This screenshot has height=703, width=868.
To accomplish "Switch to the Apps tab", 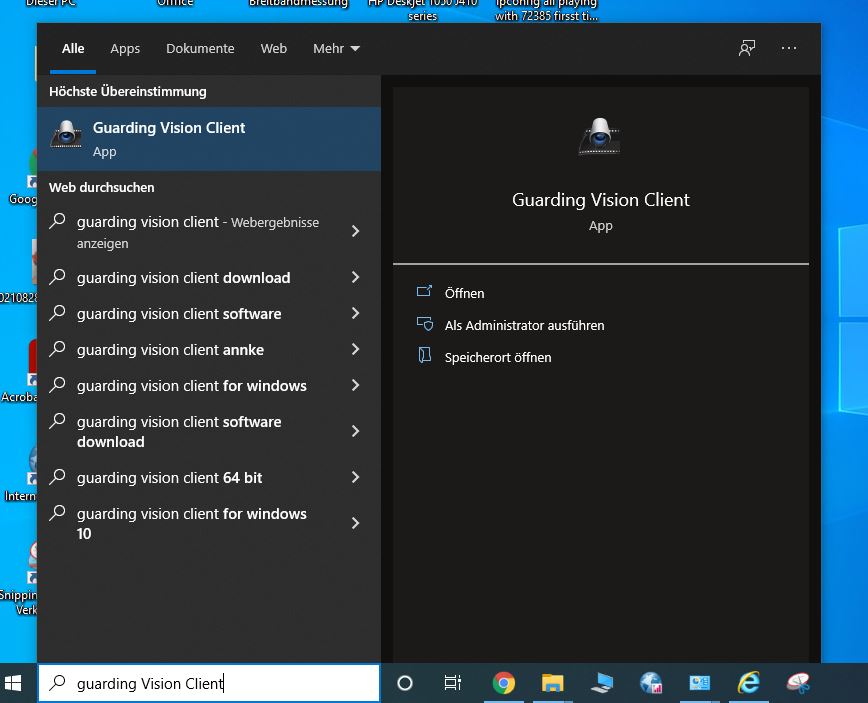I will click(125, 49).
